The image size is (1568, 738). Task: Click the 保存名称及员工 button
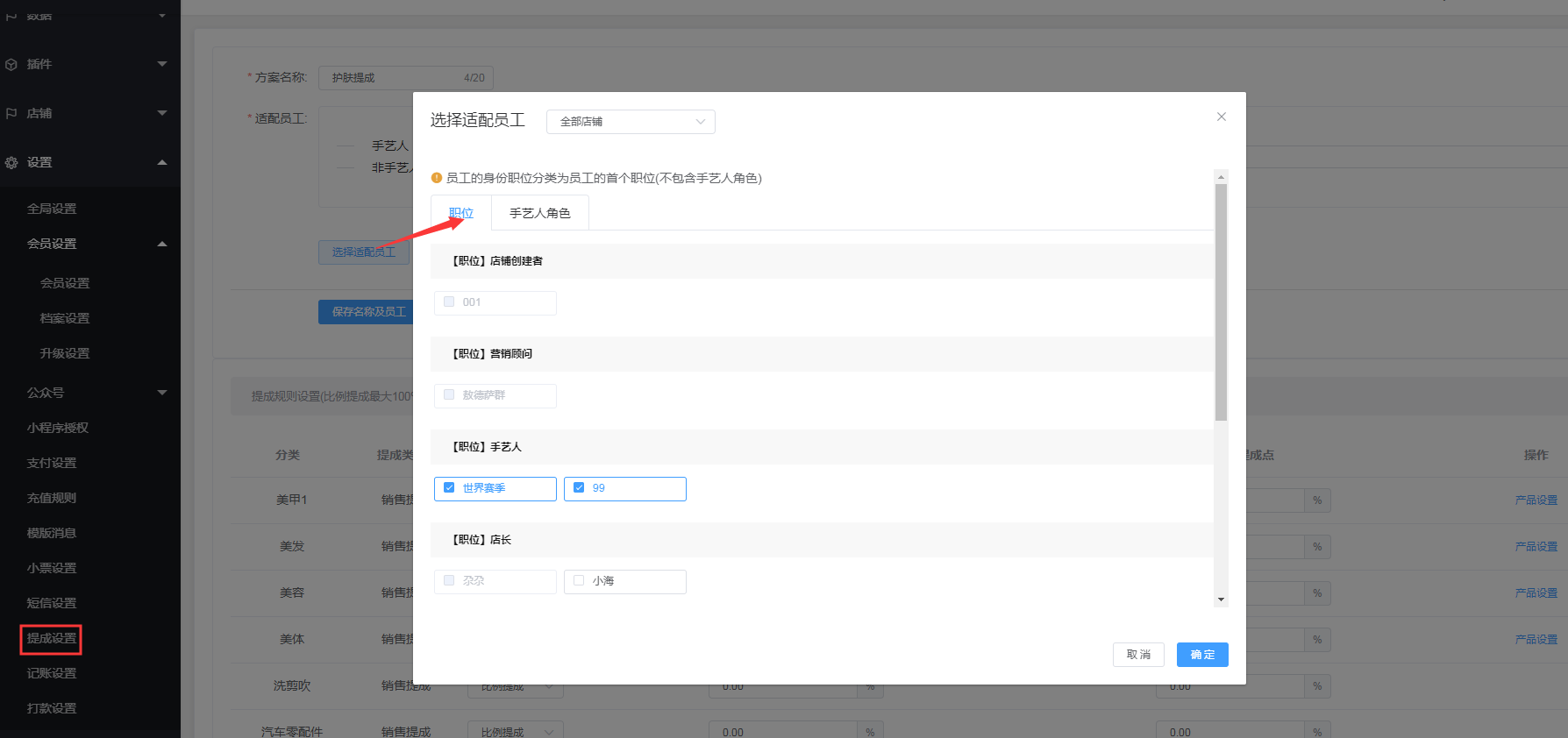click(x=367, y=312)
